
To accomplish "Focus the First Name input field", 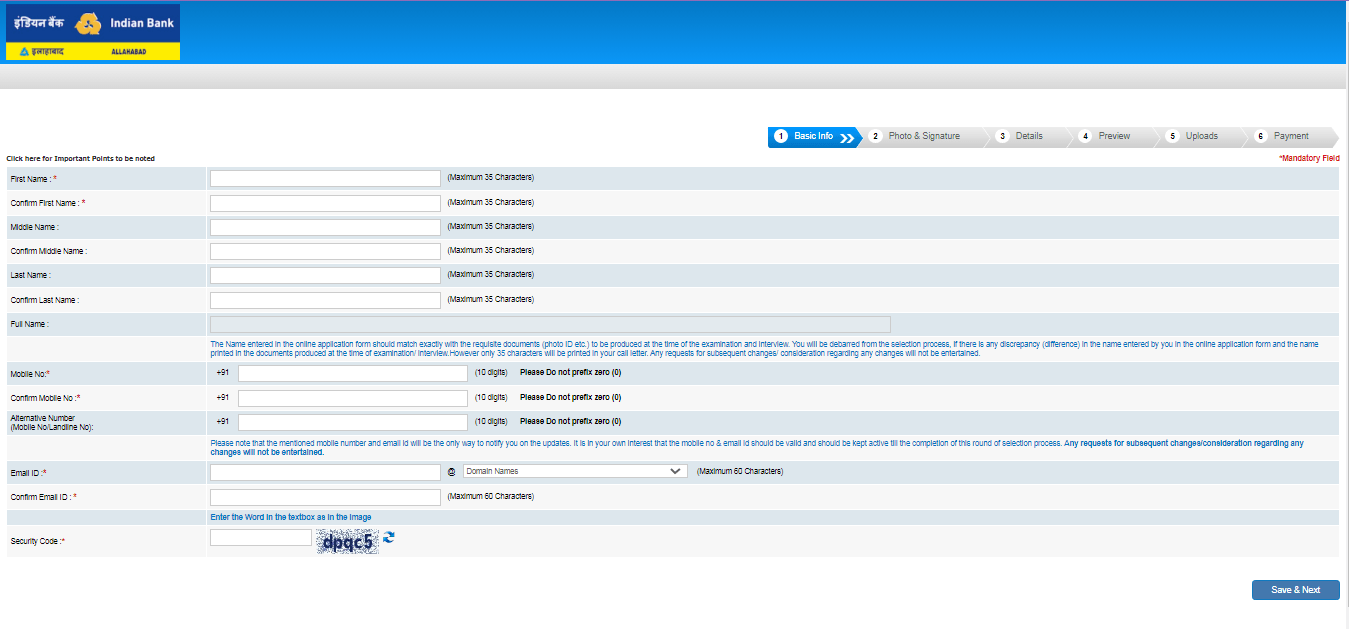I will tap(325, 178).
